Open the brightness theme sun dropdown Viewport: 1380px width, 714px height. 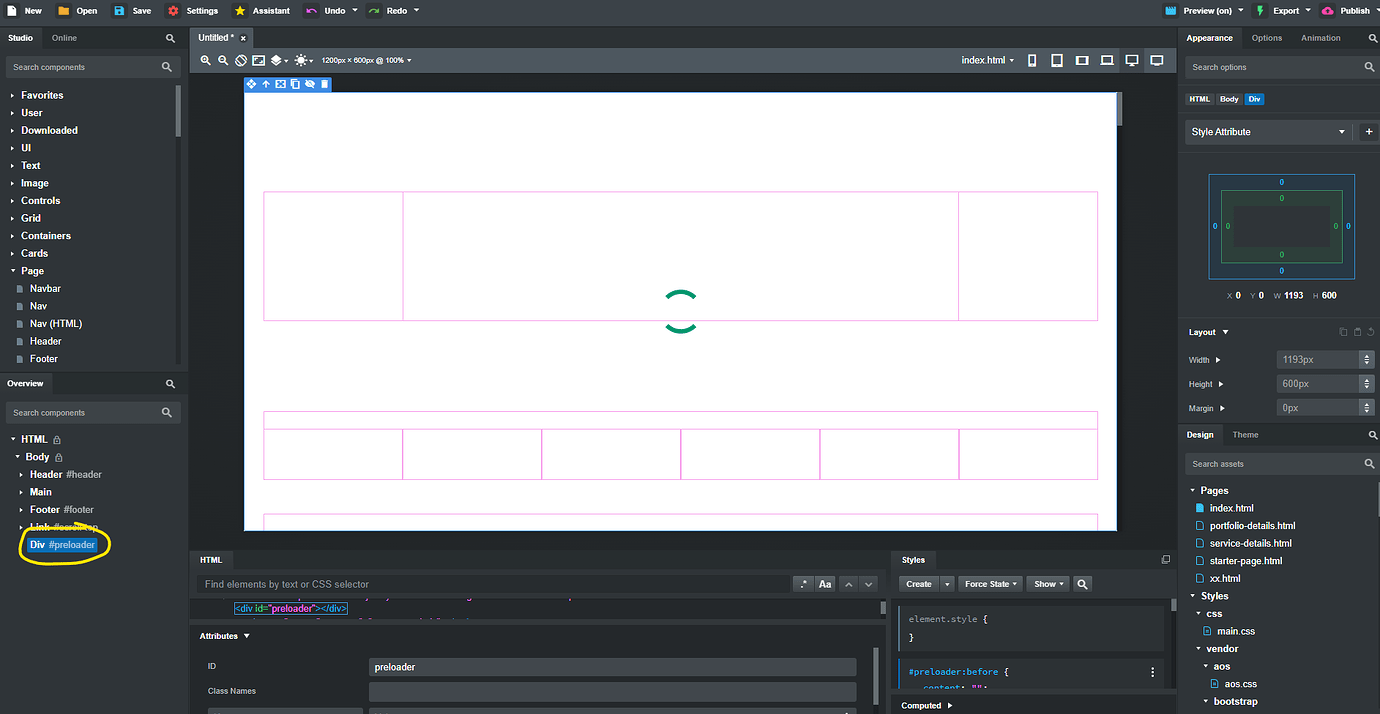[303, 60]
